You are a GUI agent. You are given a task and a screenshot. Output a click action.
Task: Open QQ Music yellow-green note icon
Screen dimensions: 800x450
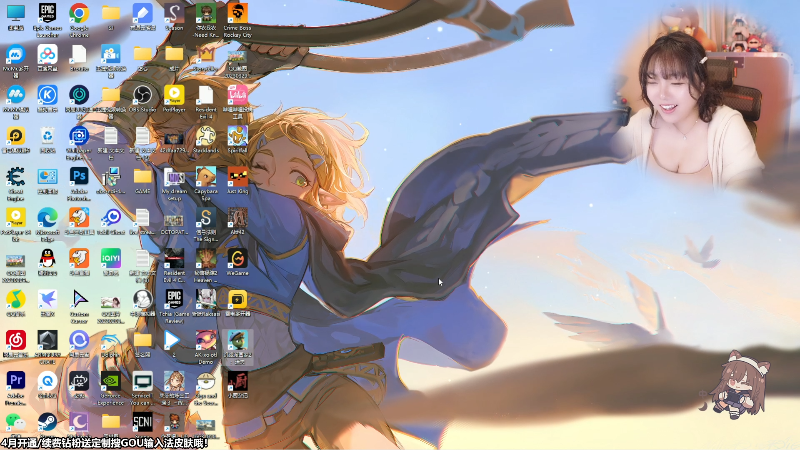coord(16,299)
